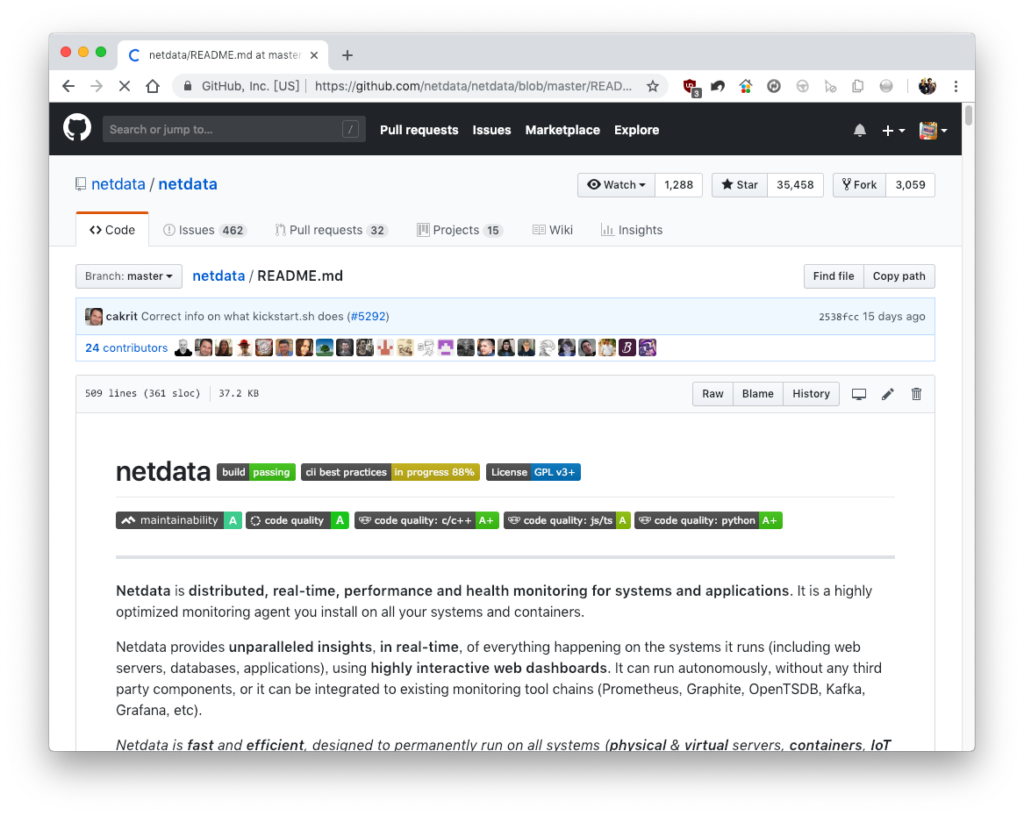Viewport: 1024px width, 816px height.
Task: Bookmark this page with the star icon
Action: (652, 86)
